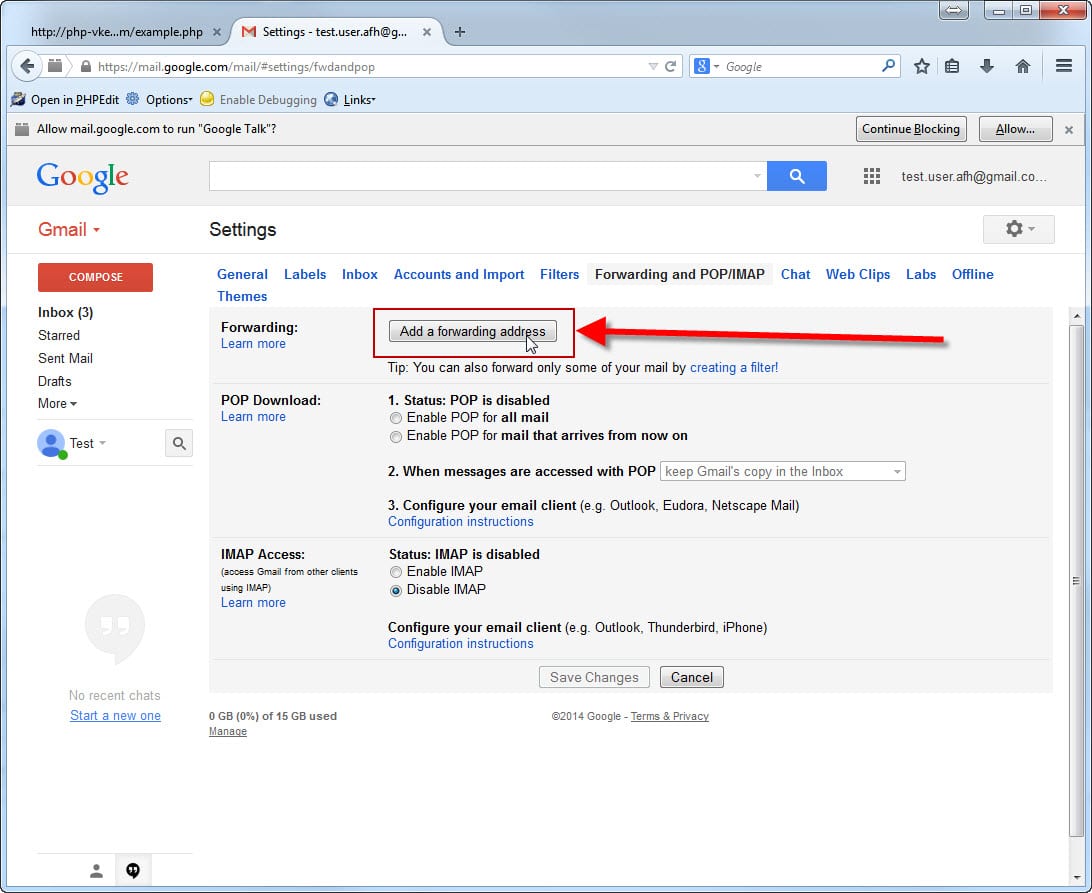Click the chat search magnifier icon
This screenshot has height=893, width=1092.
(178, 443)
